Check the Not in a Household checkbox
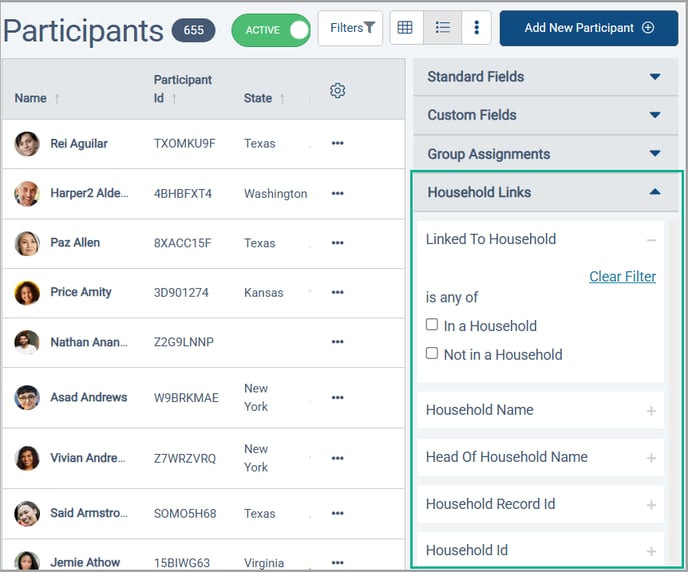Screen dimensions: 688x572 (x=432, y=353)
